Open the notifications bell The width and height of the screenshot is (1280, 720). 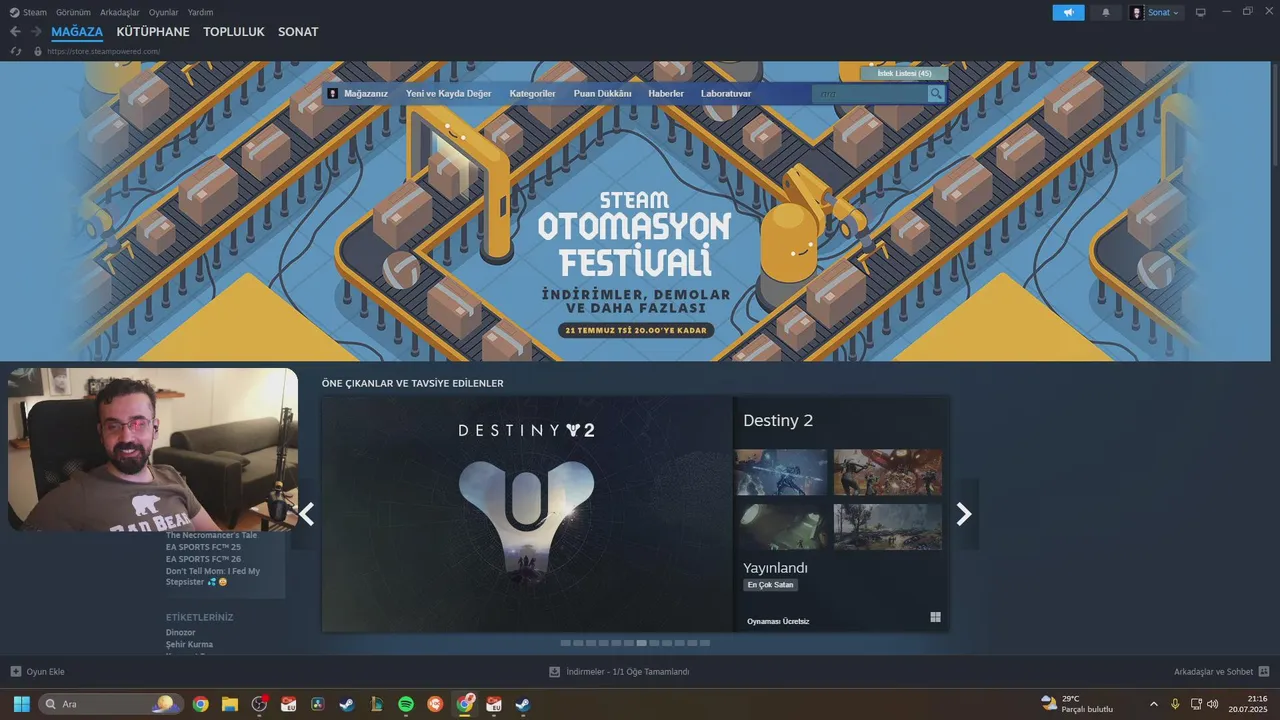(x=1105, y=12)
